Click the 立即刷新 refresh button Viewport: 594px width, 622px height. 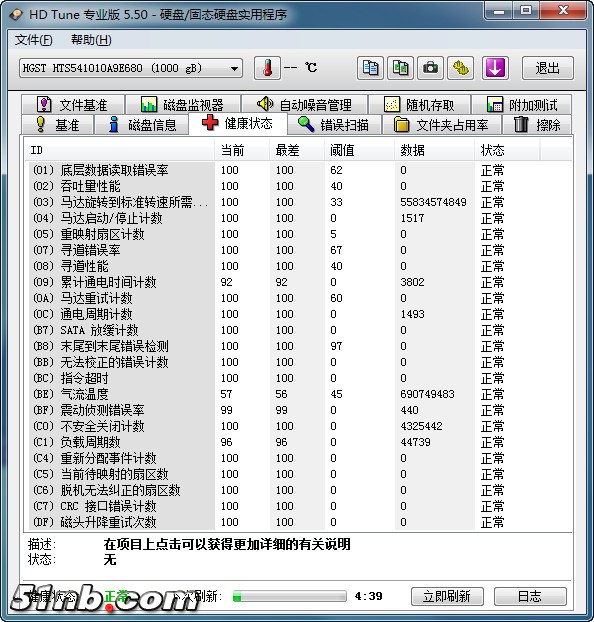point(447,596)
